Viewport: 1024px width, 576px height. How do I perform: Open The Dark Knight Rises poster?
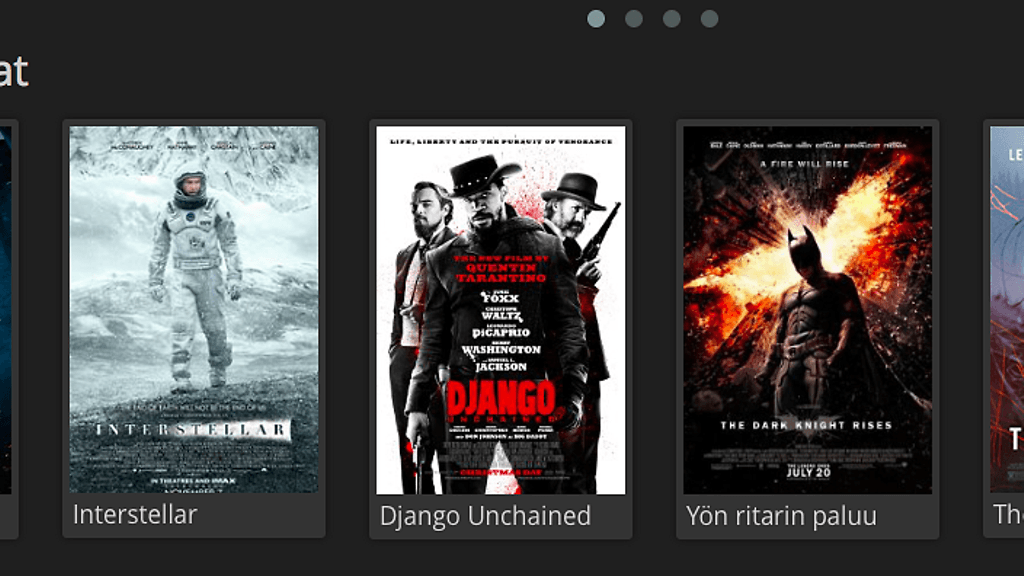[x=808, y=310]
